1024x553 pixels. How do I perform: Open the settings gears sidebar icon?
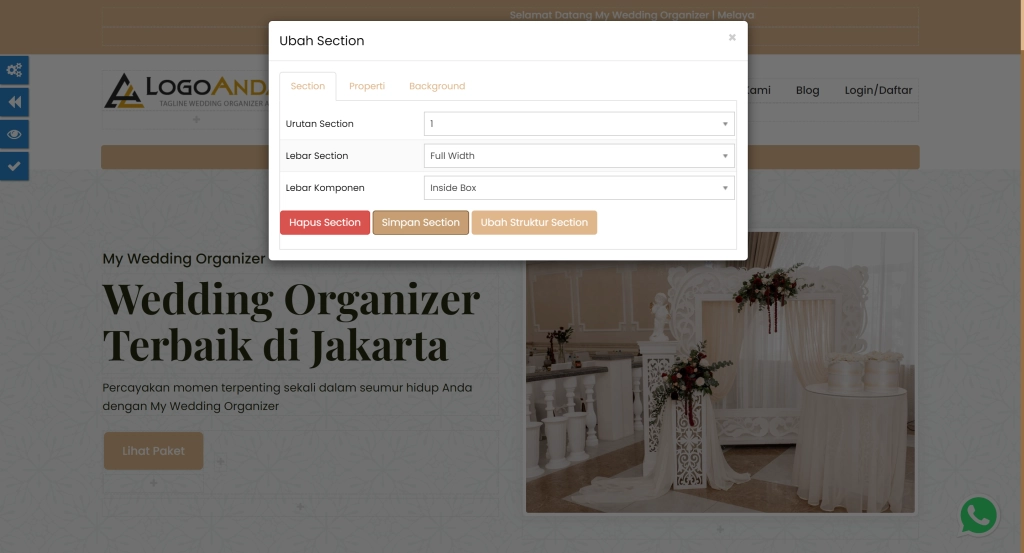14,70
